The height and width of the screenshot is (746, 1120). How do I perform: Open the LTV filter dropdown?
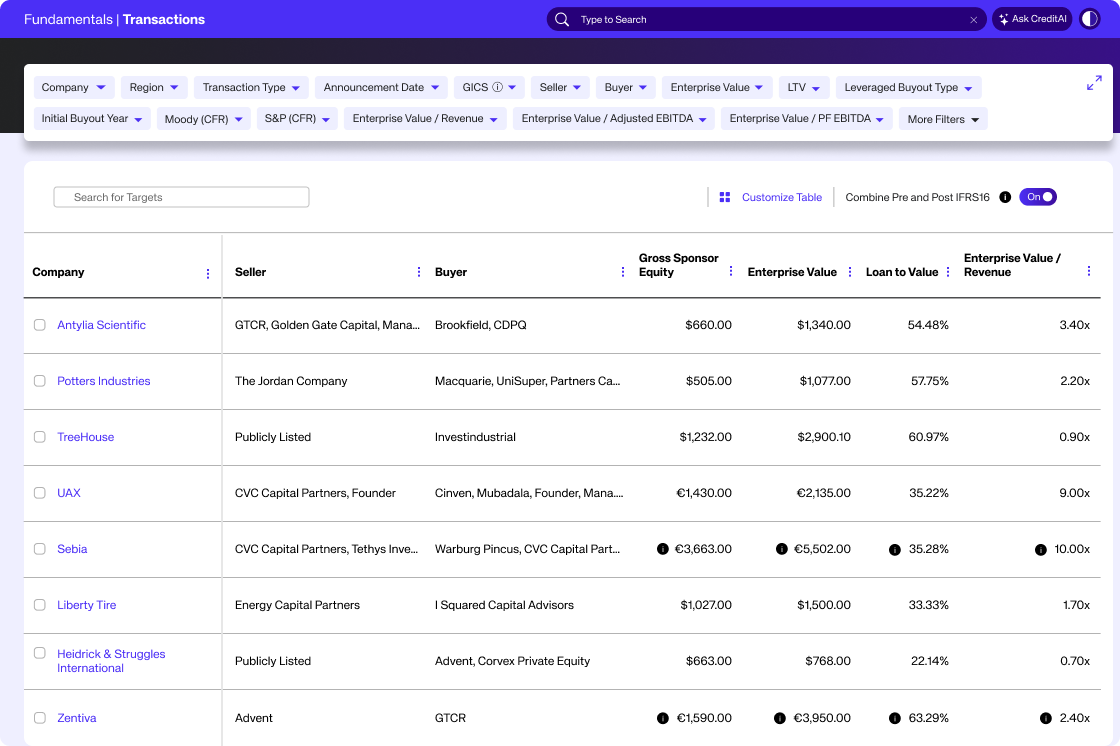click(x=804, y=87)
